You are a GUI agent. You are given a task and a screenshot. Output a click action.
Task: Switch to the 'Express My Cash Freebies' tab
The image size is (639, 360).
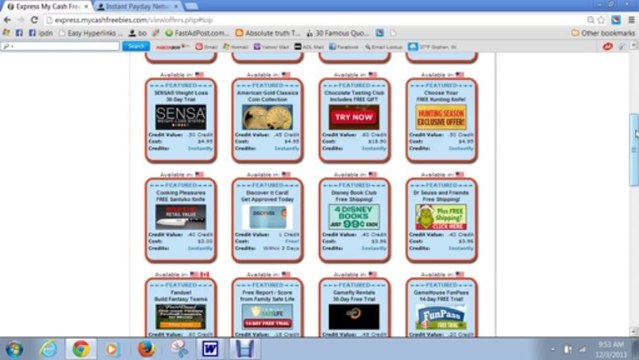pyautogui.click(x=47, y=7)
